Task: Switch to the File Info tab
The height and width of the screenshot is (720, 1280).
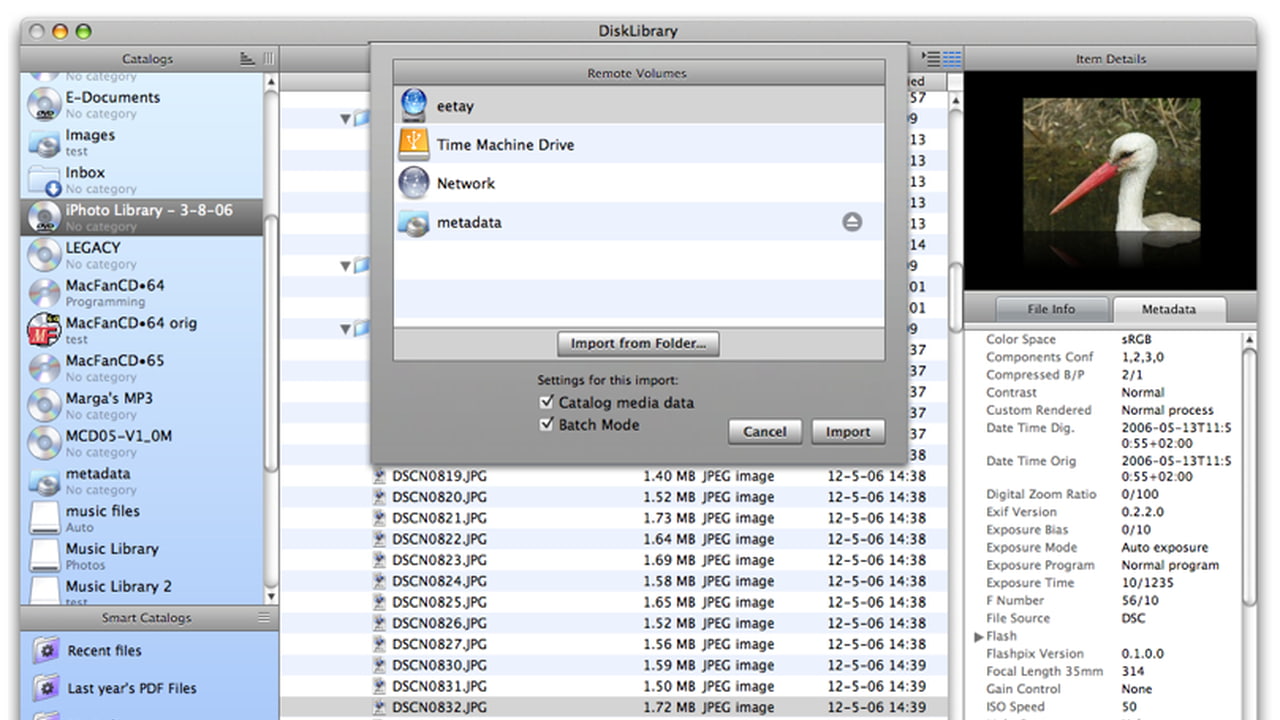Action: pyautogui.click(x=1050, y=309)
